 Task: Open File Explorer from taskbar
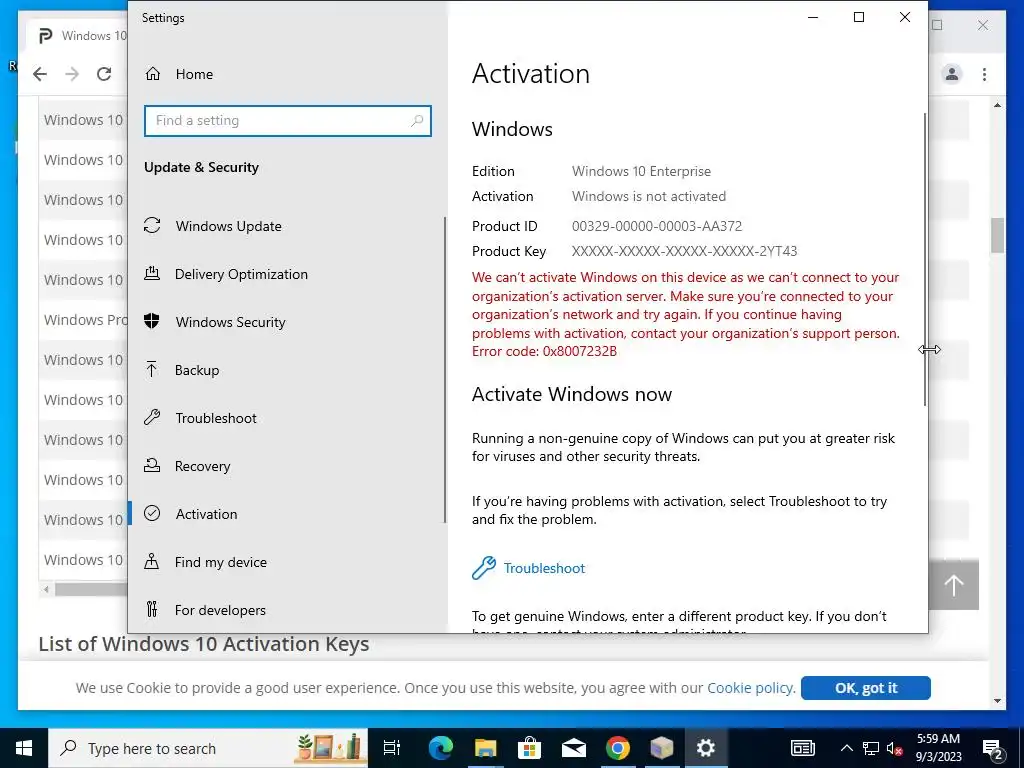[485, 748]
